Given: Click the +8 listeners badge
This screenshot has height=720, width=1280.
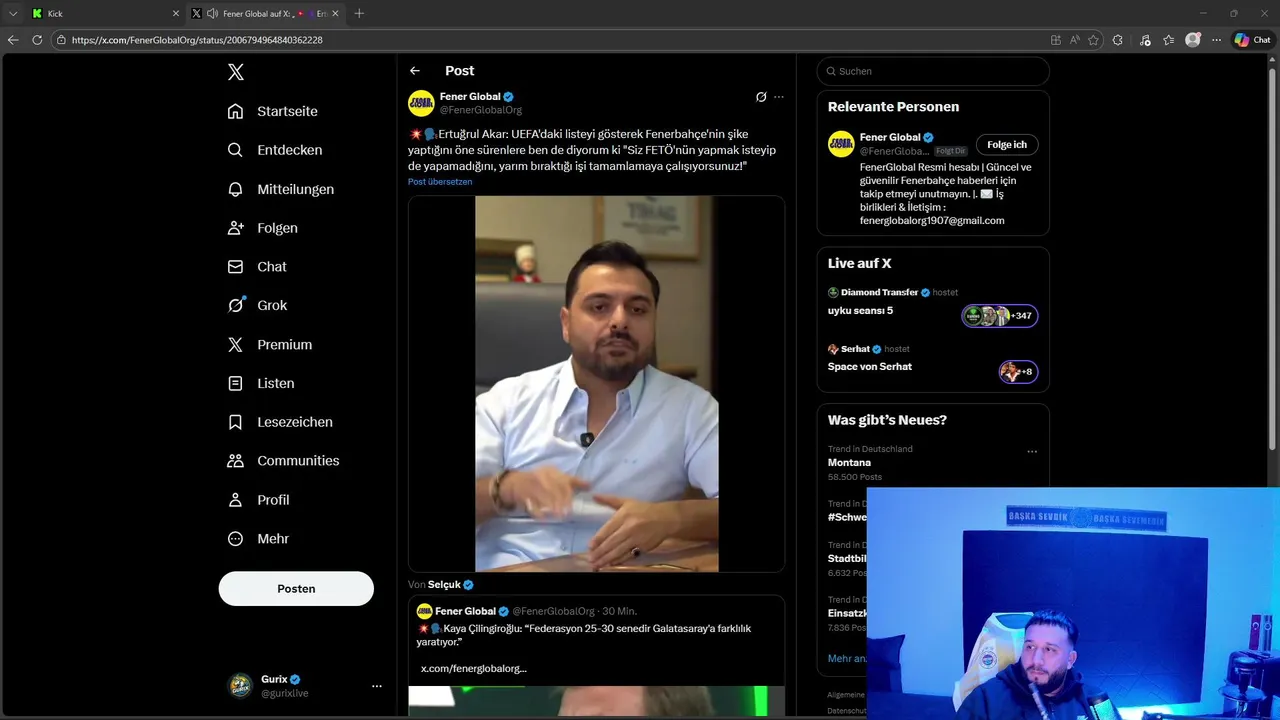Looking at the screenshot, I should pos(1018,372).
